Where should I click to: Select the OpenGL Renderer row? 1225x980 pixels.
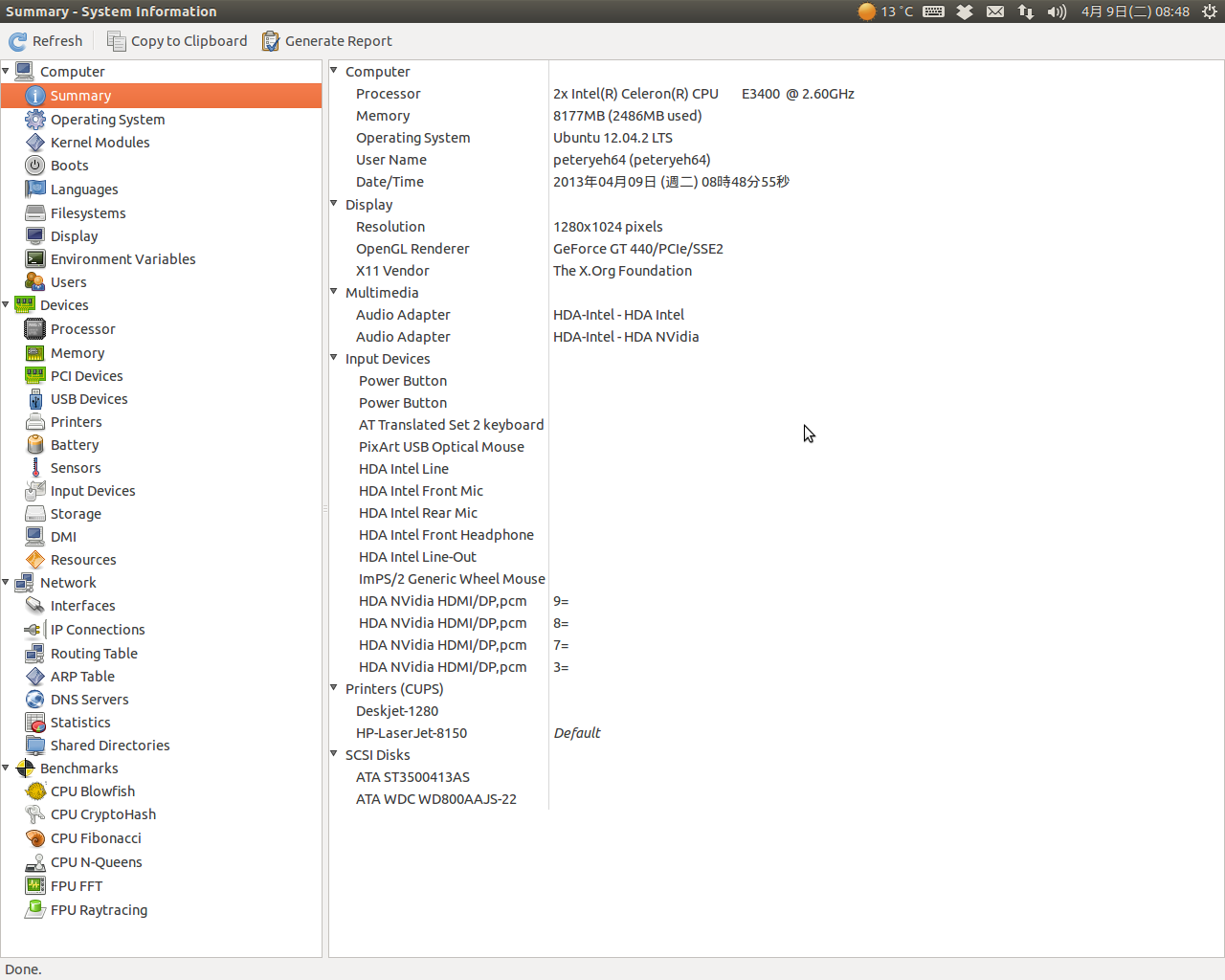click(776, 249)
